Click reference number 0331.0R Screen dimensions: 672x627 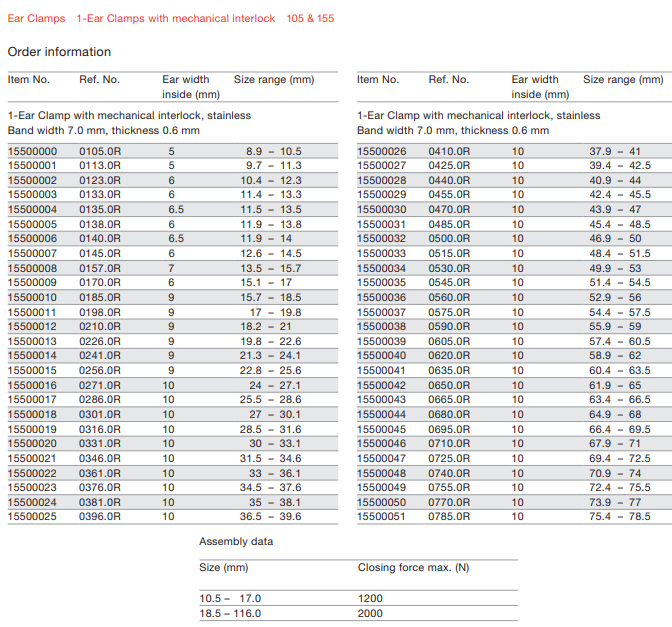100,443
